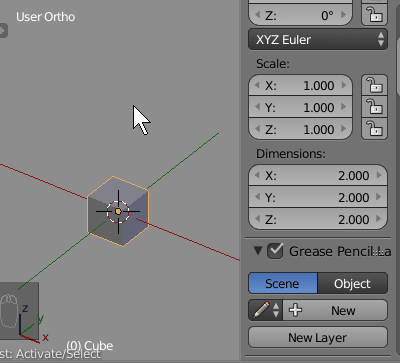The width and height of the screenshot is (400, 363).
Task: Increase Scale X with right arrow
Action: 344,85
